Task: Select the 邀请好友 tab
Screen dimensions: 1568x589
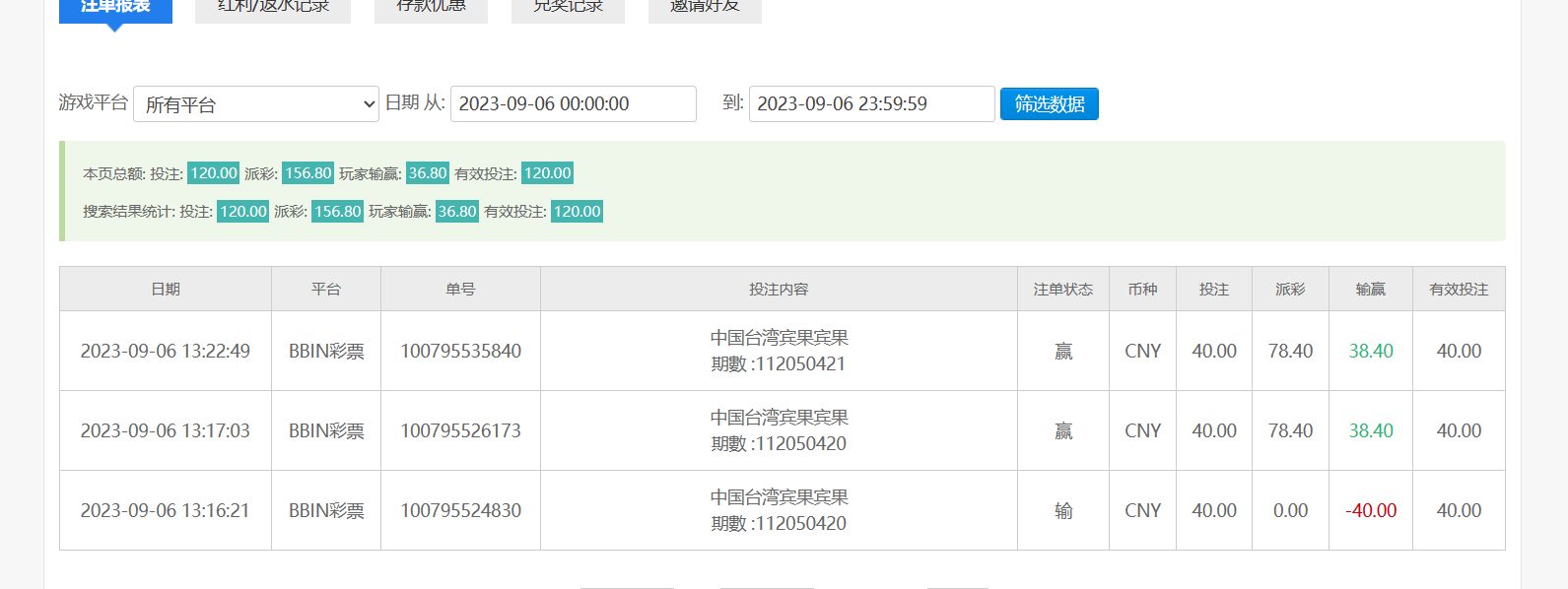Action: 705,8
